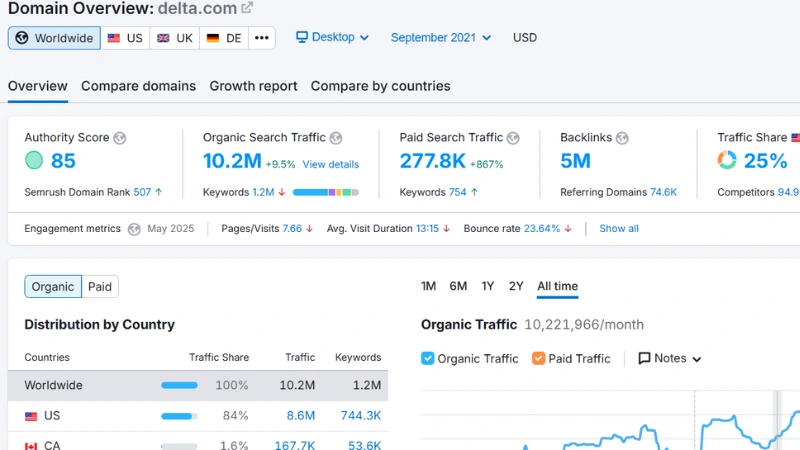800x450 pixels.
Task: Click the Traffic Share donut icon
Action: tap(727, 160)
